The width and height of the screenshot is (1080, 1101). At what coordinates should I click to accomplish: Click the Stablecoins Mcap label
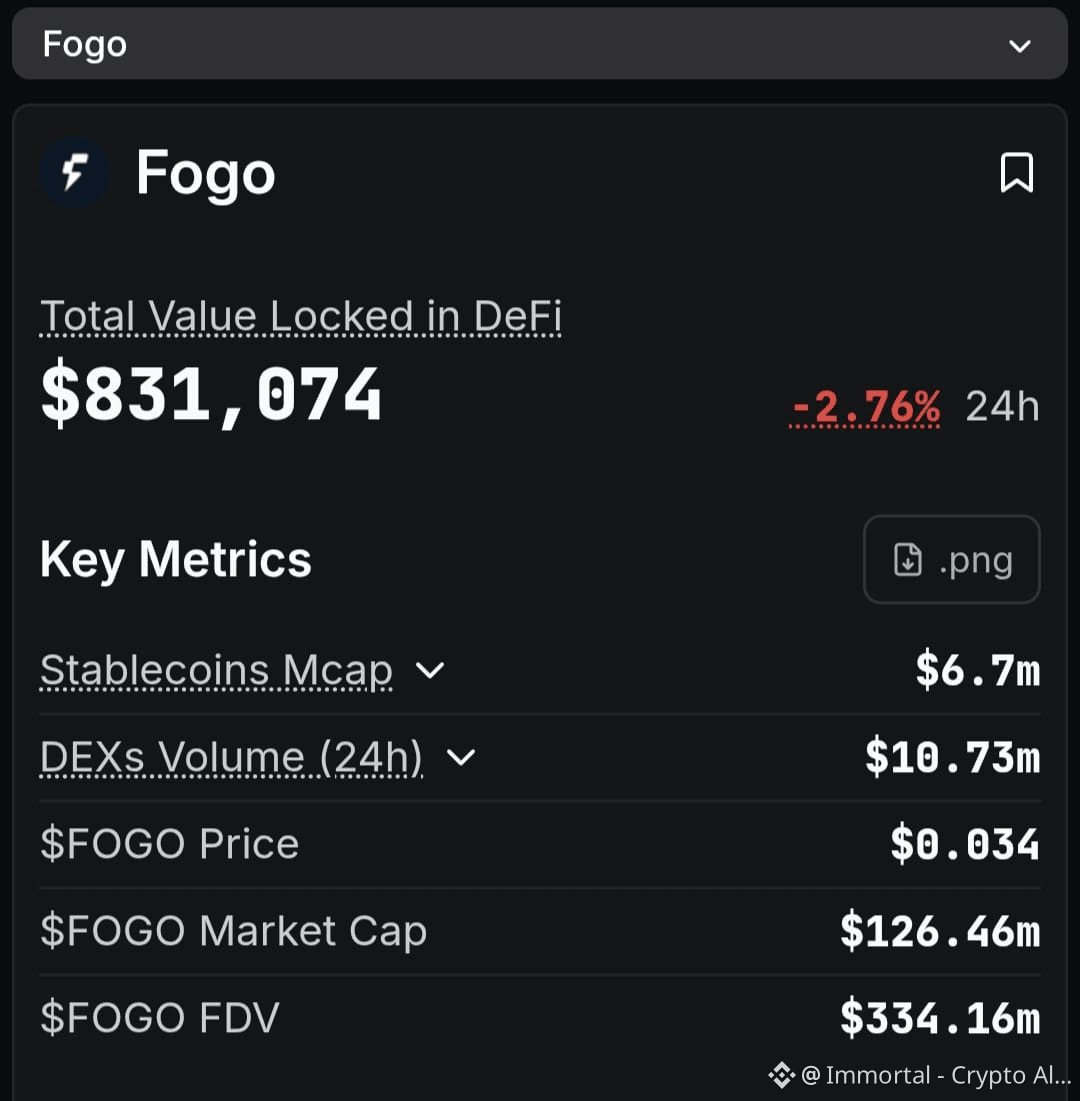(216, 670)
